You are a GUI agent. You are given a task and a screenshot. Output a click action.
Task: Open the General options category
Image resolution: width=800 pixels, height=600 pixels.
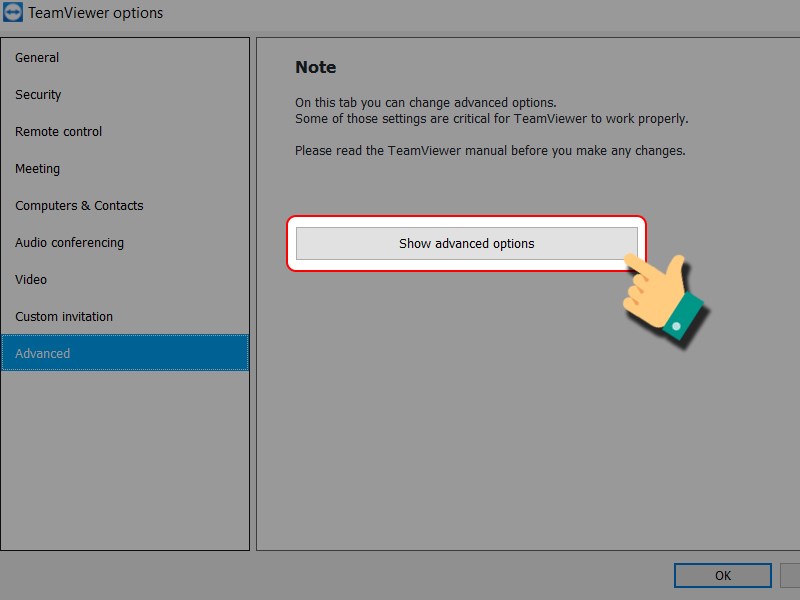[x=124, y=58]
